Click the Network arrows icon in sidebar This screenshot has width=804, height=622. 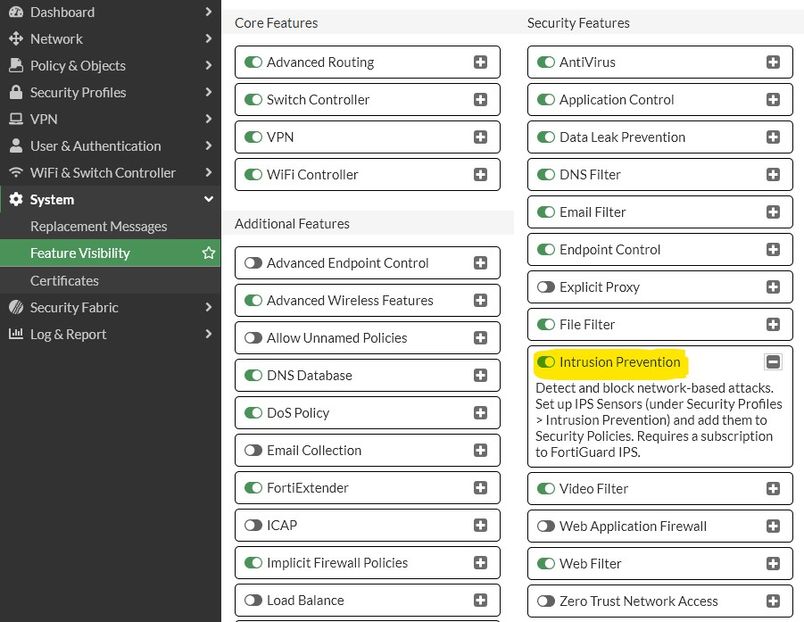pos(15,39)
